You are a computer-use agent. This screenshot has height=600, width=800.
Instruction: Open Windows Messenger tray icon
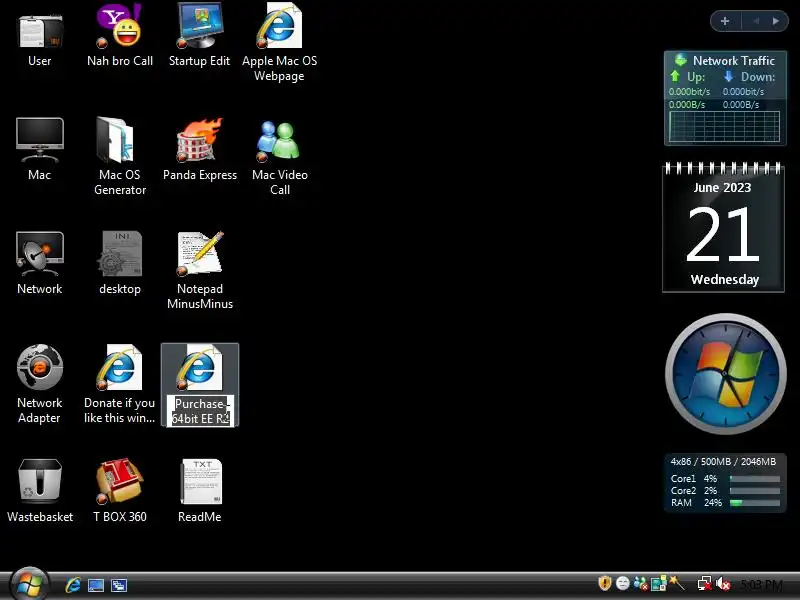tap(640, 583)
